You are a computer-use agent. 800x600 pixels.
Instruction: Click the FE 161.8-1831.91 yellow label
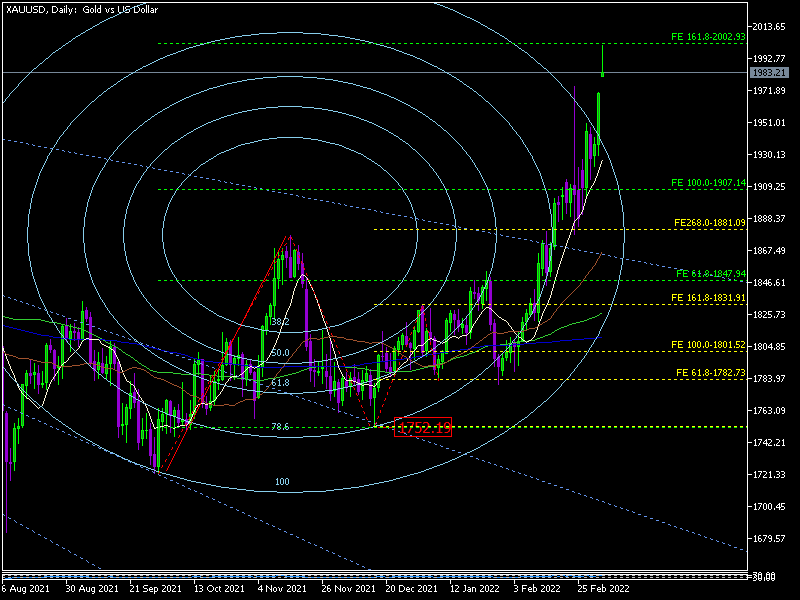709,298
